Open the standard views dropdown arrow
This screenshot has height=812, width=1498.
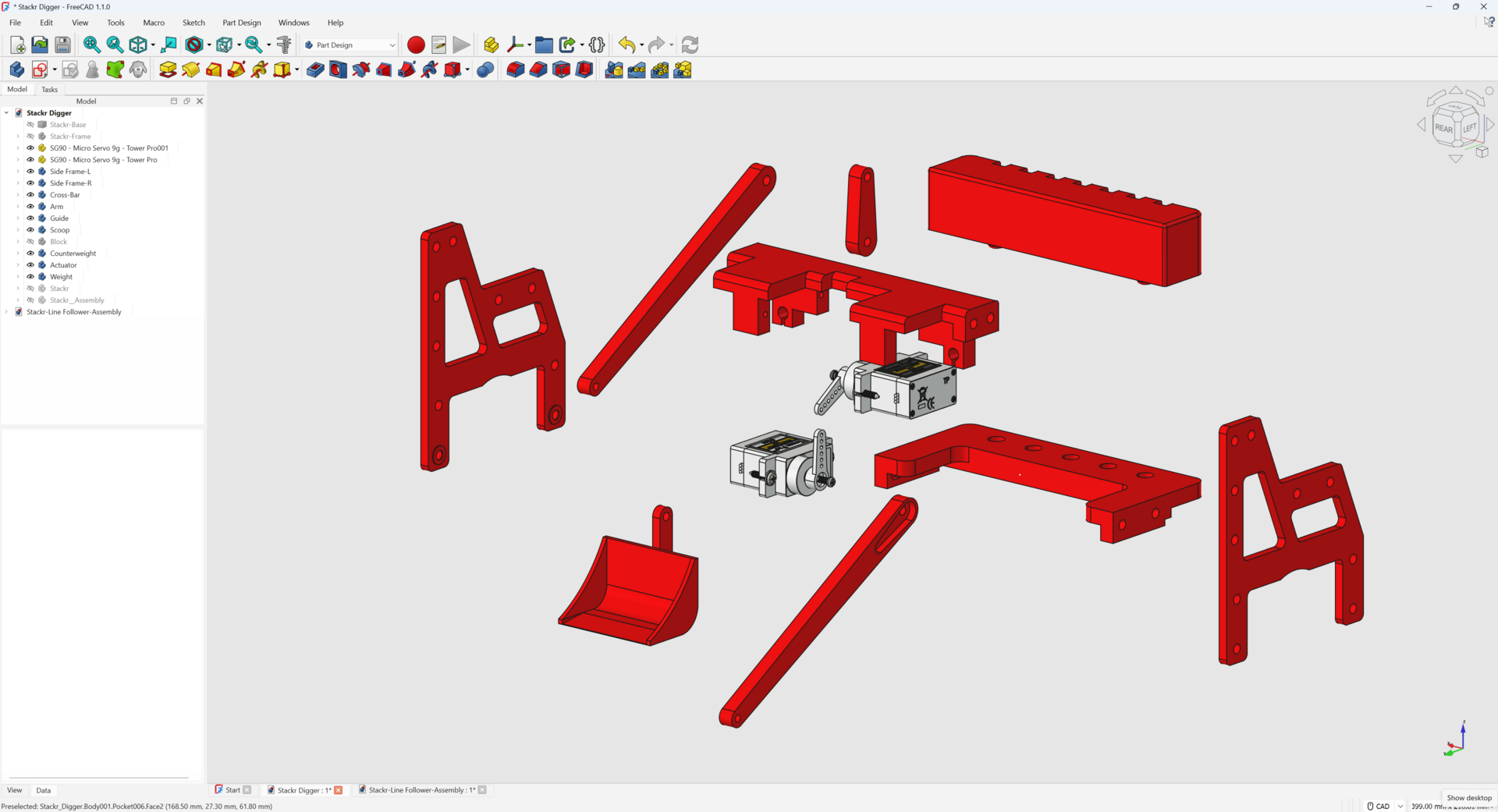(x=153, y=45)
